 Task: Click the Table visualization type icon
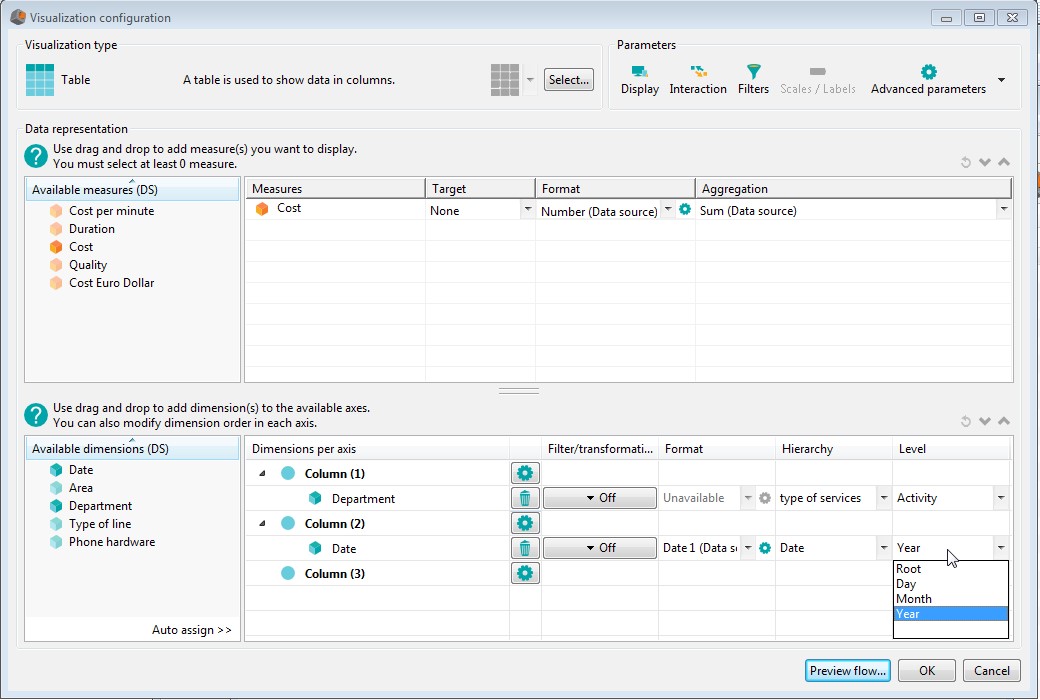tap(40, 80)
